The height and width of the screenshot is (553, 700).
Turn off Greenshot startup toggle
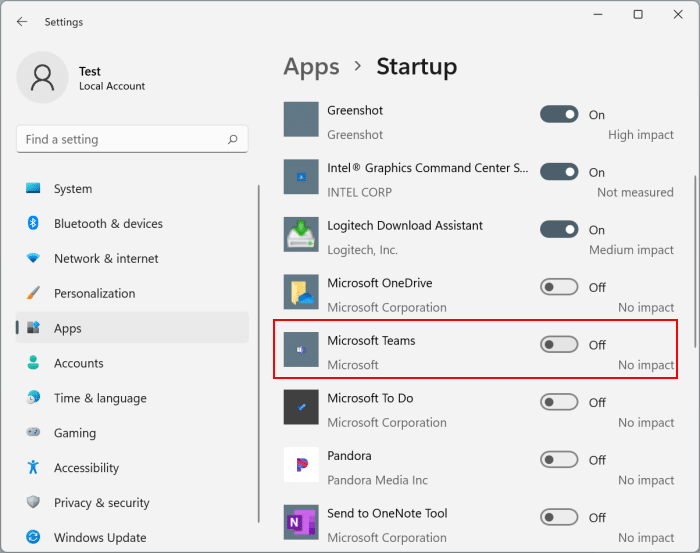559,114
